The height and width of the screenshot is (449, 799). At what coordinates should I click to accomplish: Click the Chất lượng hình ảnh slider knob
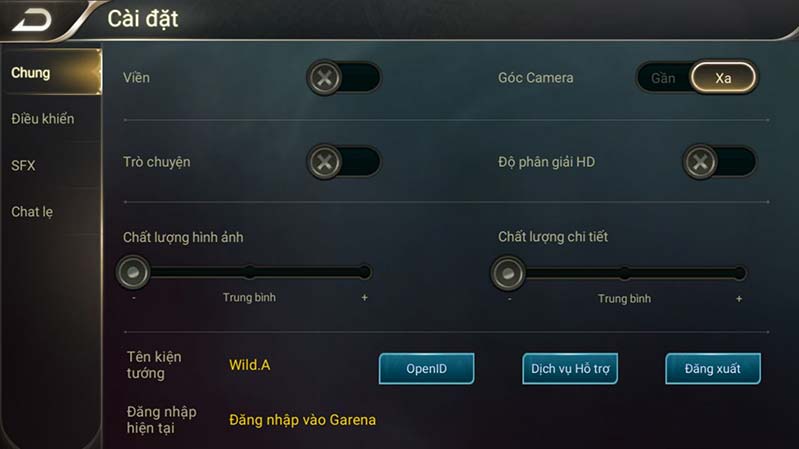(x=133, y=272)
